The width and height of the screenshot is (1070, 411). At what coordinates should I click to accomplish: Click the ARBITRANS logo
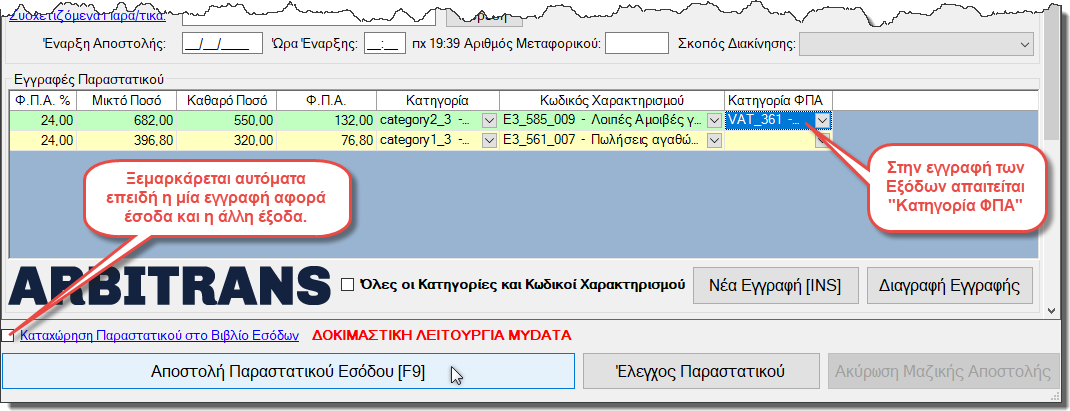168,286
